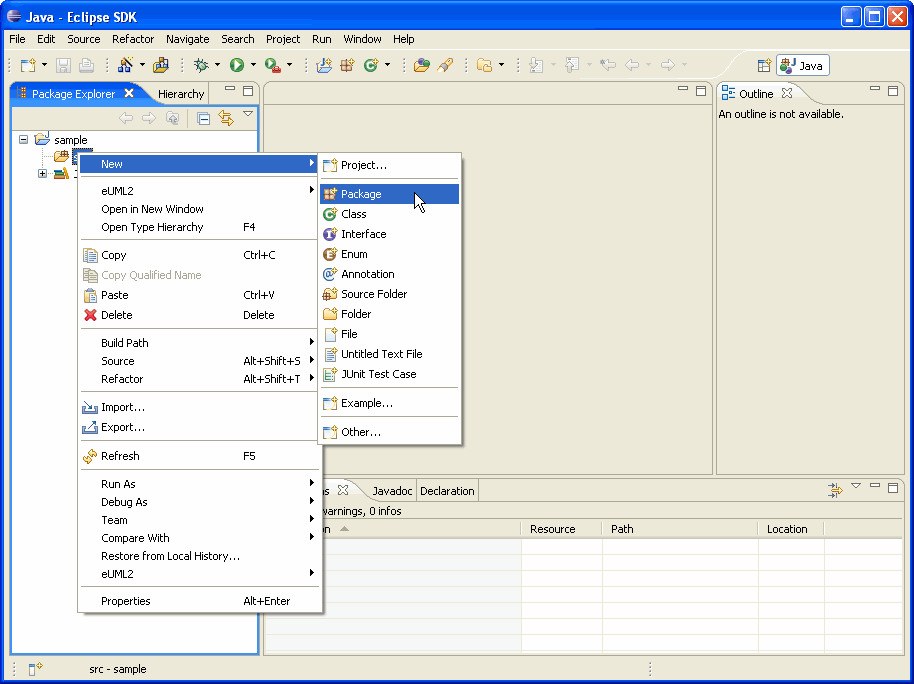This screenshot has height=684, width=914.
Task: Open the bottom panel view menu triangle
Action: (x=856, y=486)
